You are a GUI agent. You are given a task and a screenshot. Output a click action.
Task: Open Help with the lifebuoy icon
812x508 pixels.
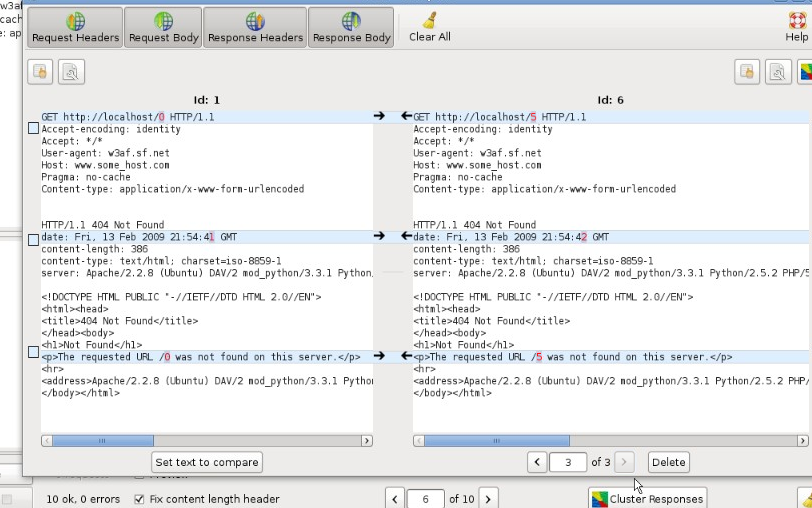click(x=796, y=27)
